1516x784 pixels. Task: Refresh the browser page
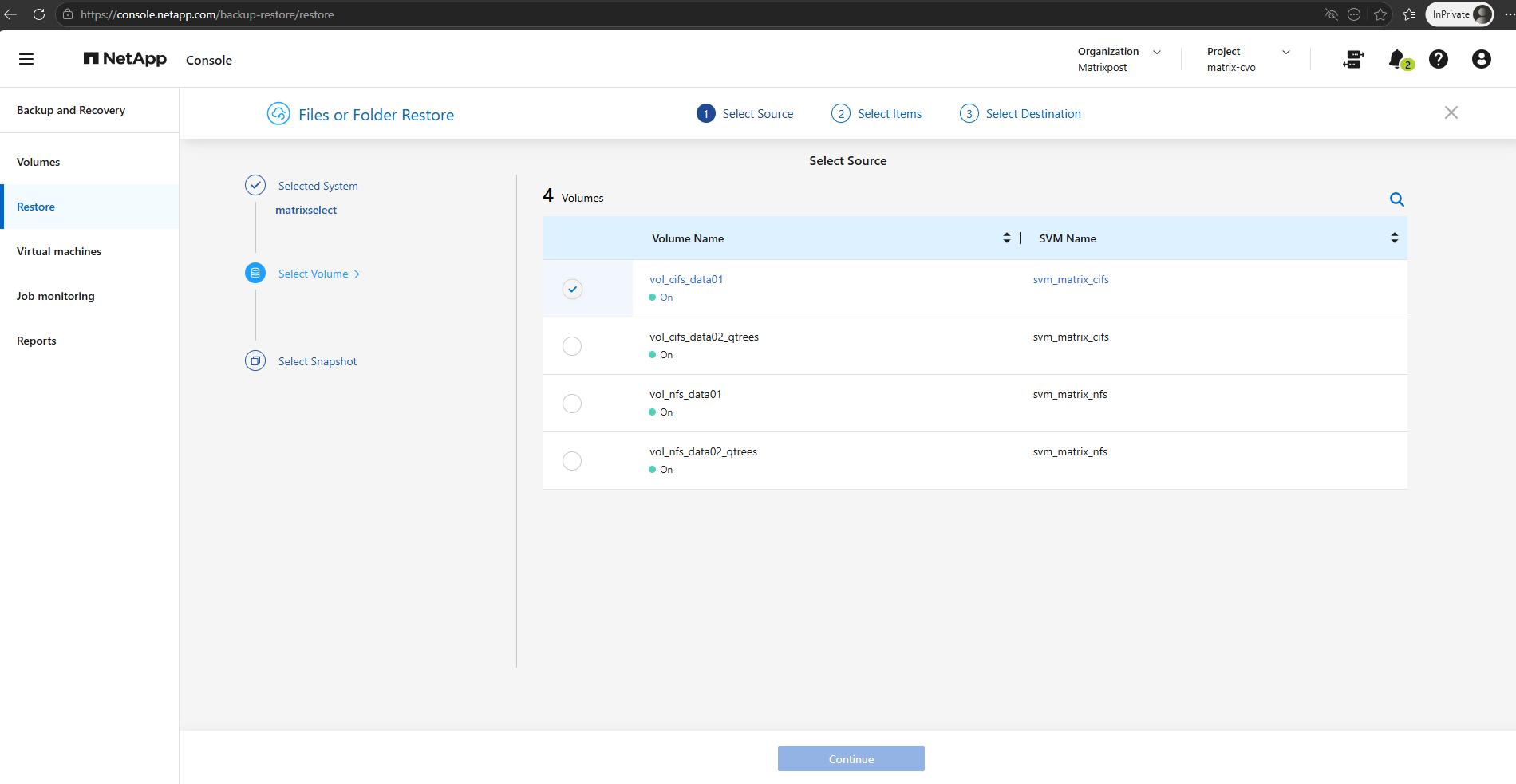[38, 14]
